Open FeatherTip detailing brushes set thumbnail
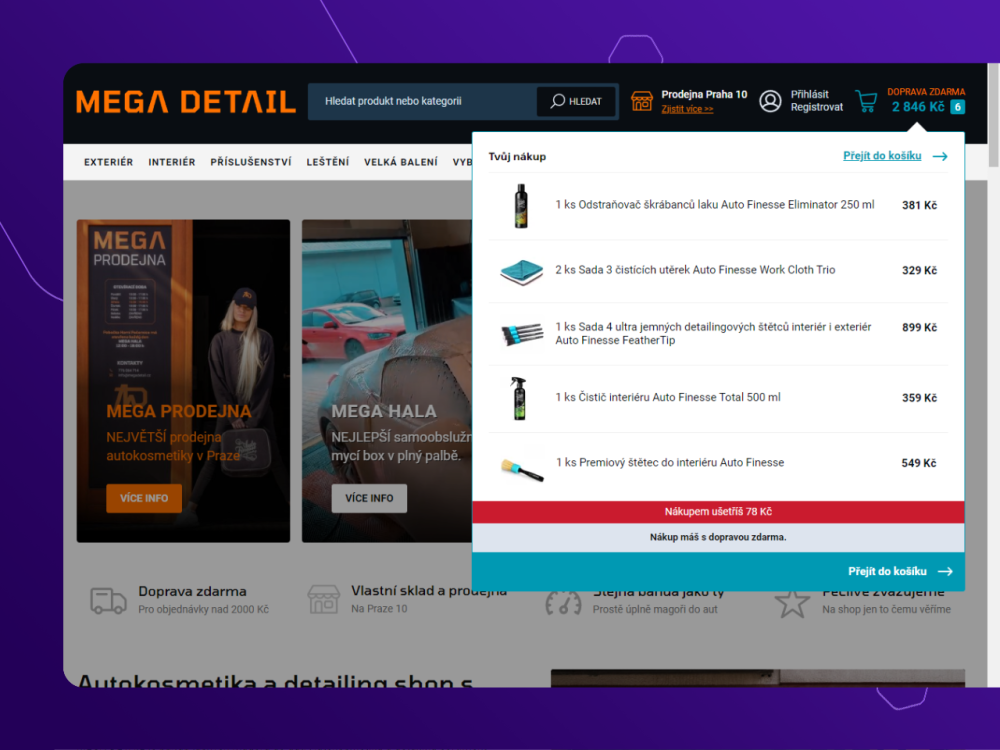 coord(521,333)
